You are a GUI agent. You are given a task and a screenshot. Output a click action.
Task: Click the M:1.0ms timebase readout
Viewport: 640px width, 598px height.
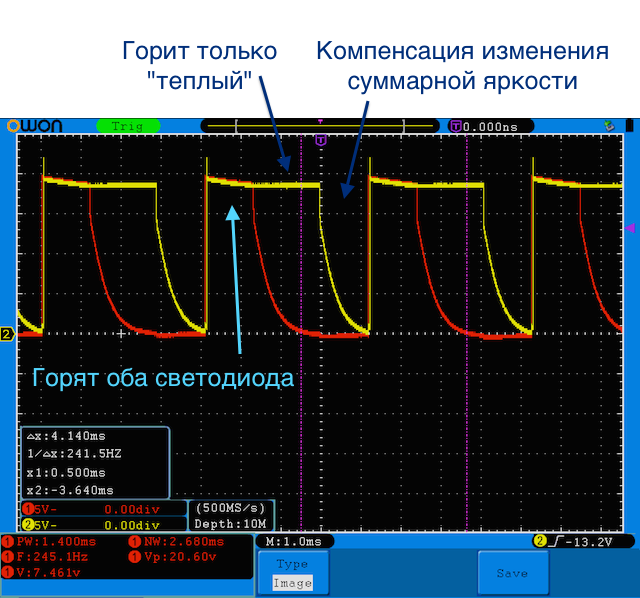coord(294,542)
